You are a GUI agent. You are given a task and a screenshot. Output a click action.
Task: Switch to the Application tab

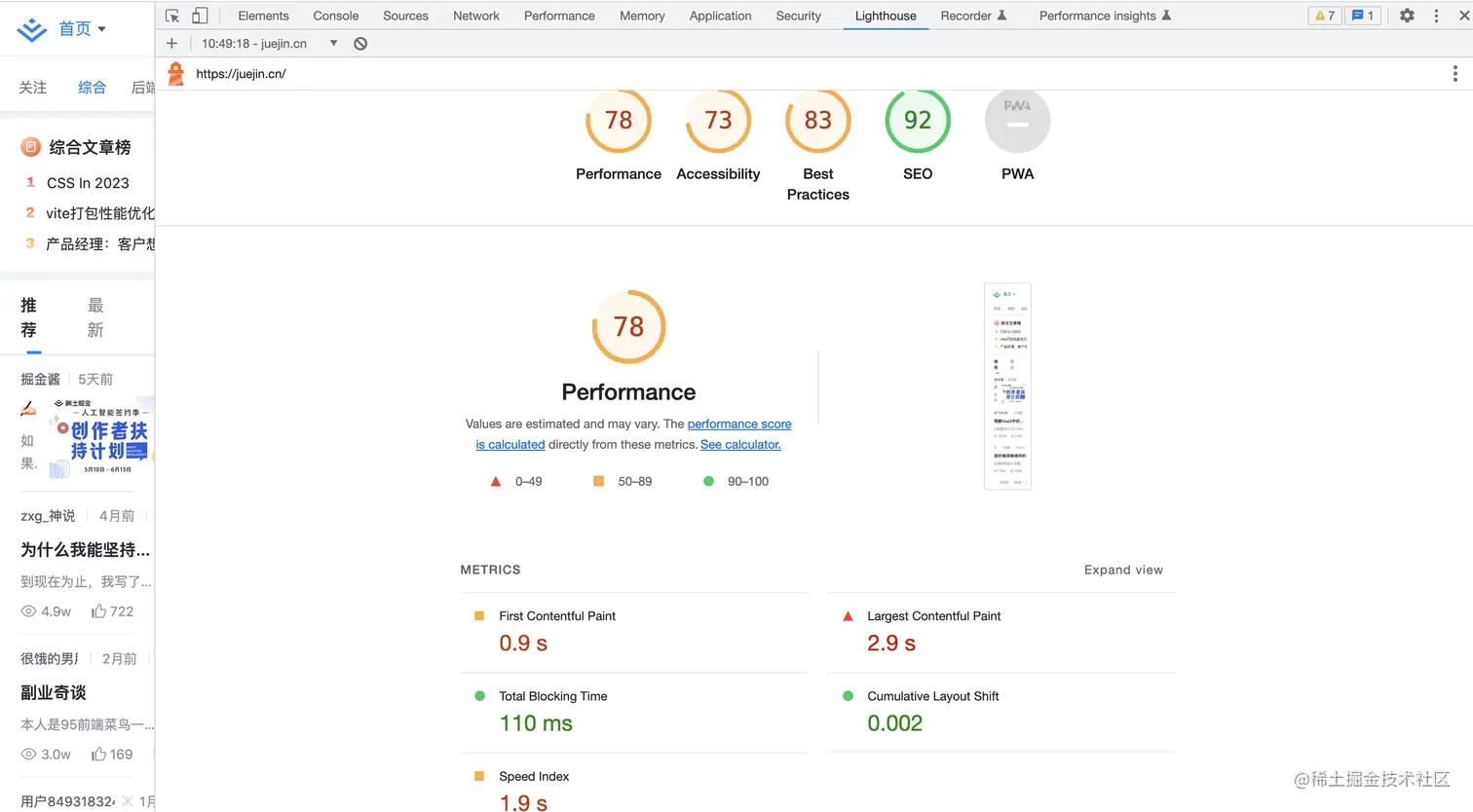tap(720, 16)
